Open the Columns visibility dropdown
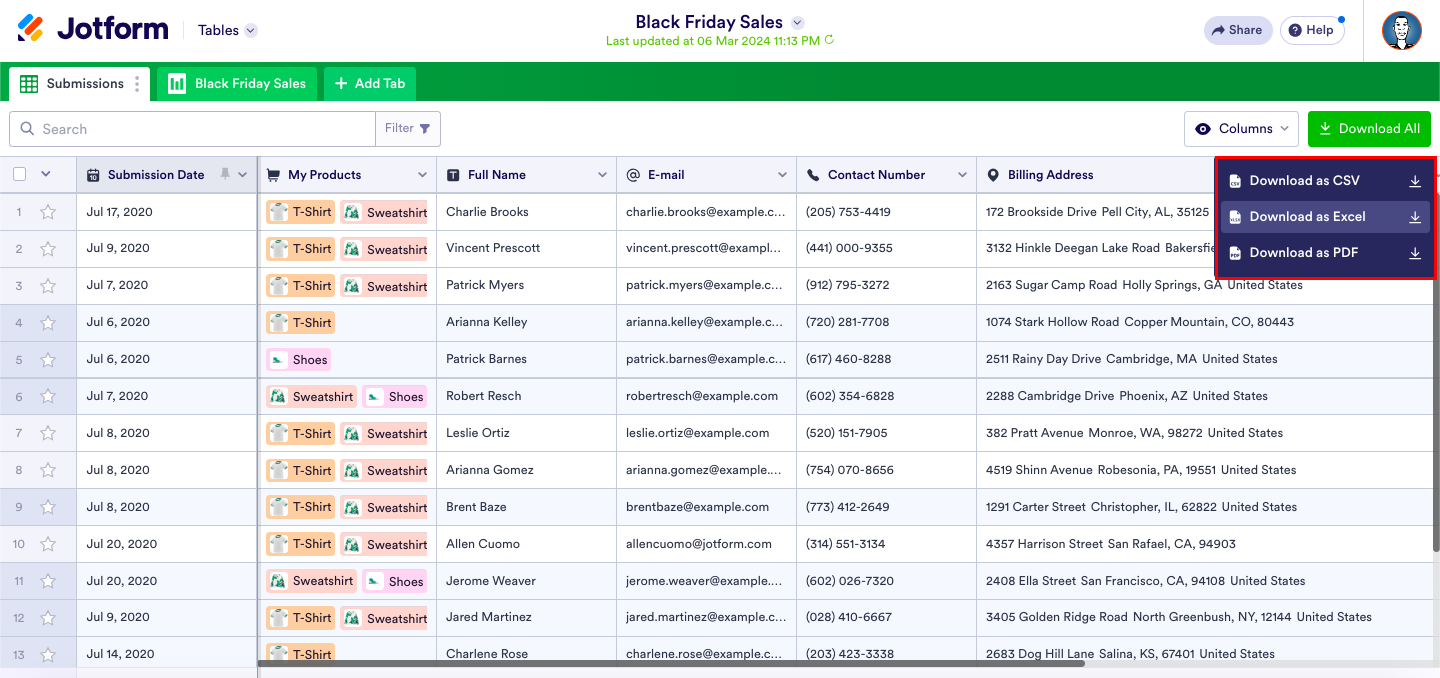Viewport: 1440px width, 678px height. point(1241,129)
